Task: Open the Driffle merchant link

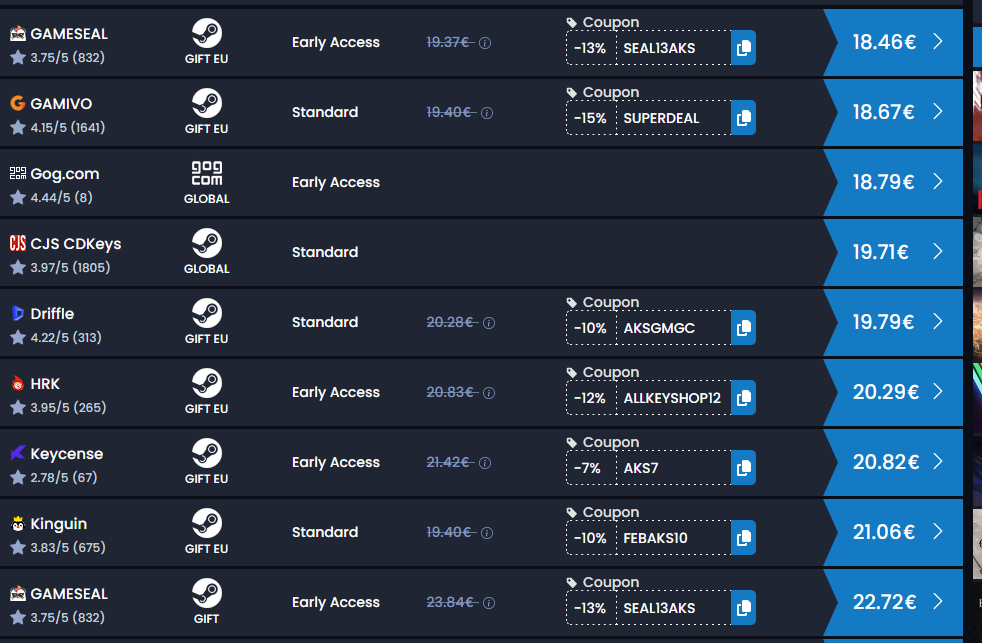Action: [52, 314]
